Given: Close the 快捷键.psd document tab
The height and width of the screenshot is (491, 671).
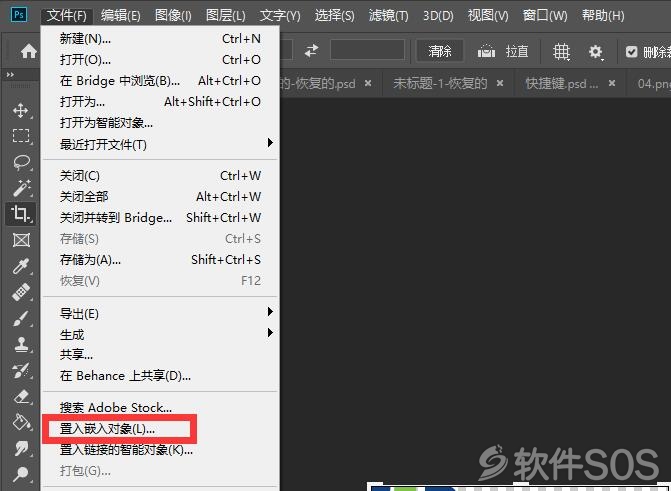Looking at the screenshot, I should [612, 83].
